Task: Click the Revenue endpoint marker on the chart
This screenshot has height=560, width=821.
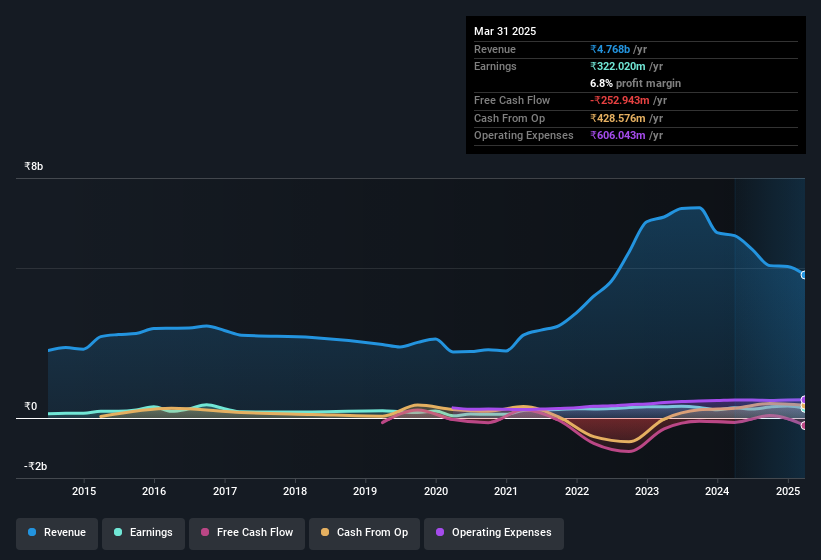Action: coord(804,275)
